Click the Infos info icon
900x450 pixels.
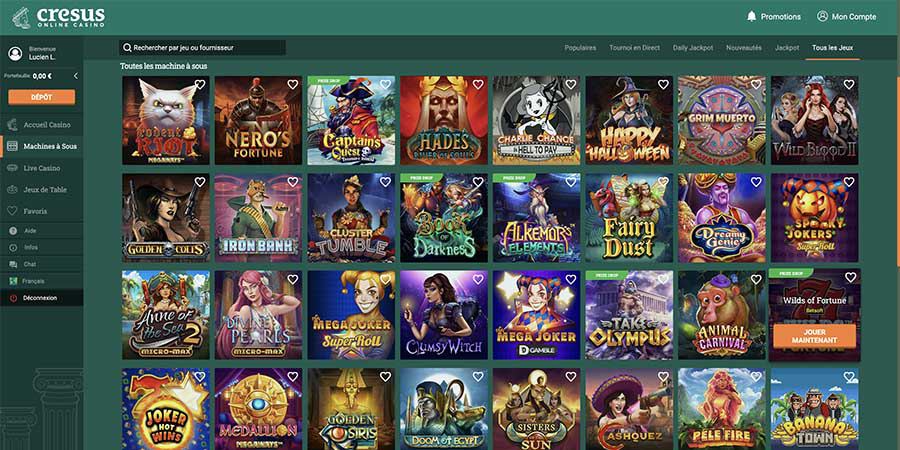point(13,247)
